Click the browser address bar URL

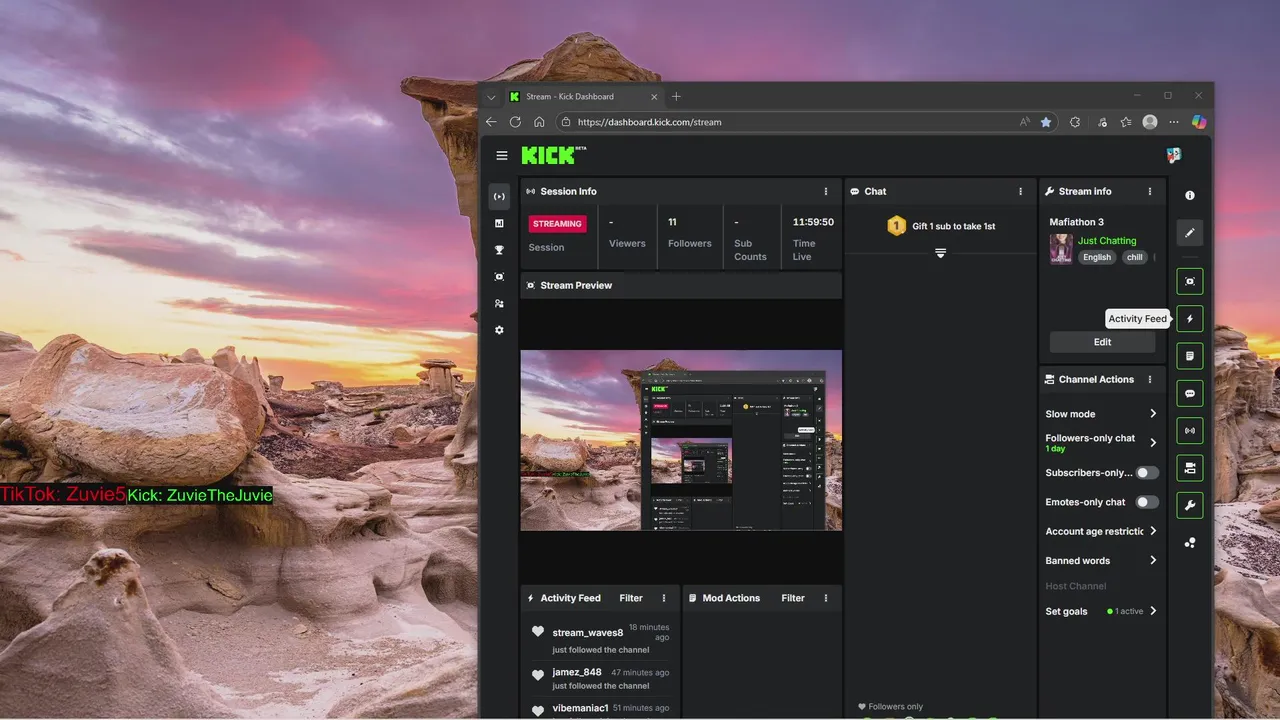point(650,122)
